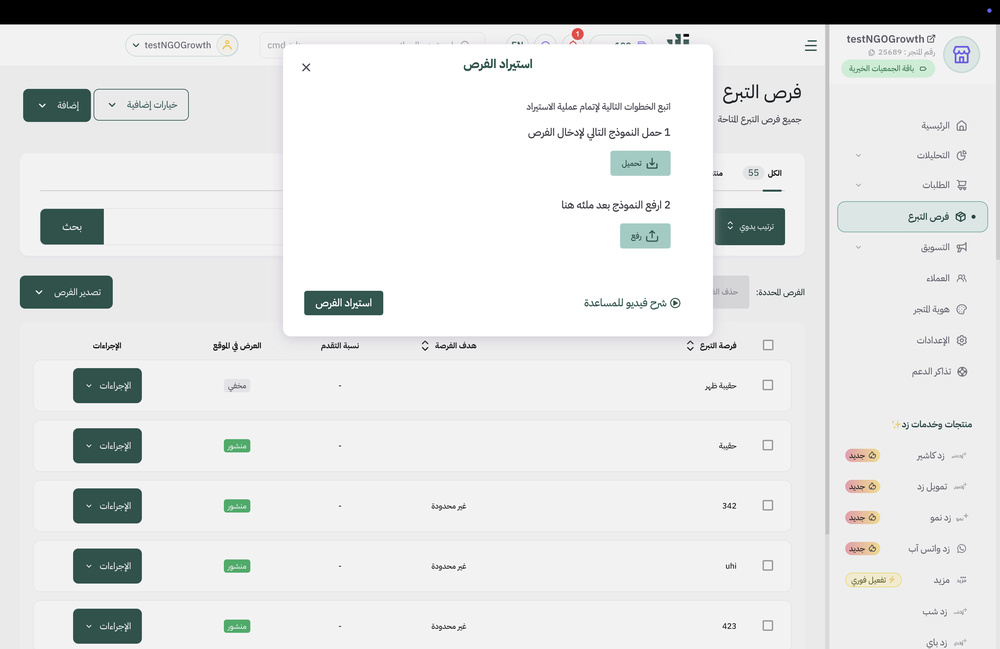Screen dimensions: 1000x649
Task: Click the copy icon next to رقم المتجر
Action: (872, 52)
